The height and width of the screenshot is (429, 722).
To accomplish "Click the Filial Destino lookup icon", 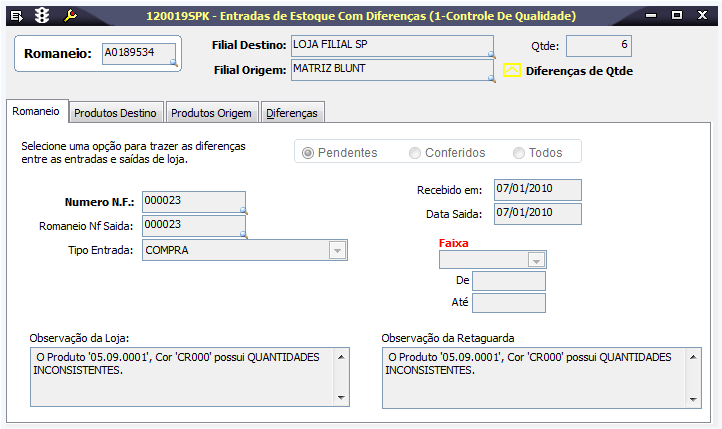I will point(491,55).
